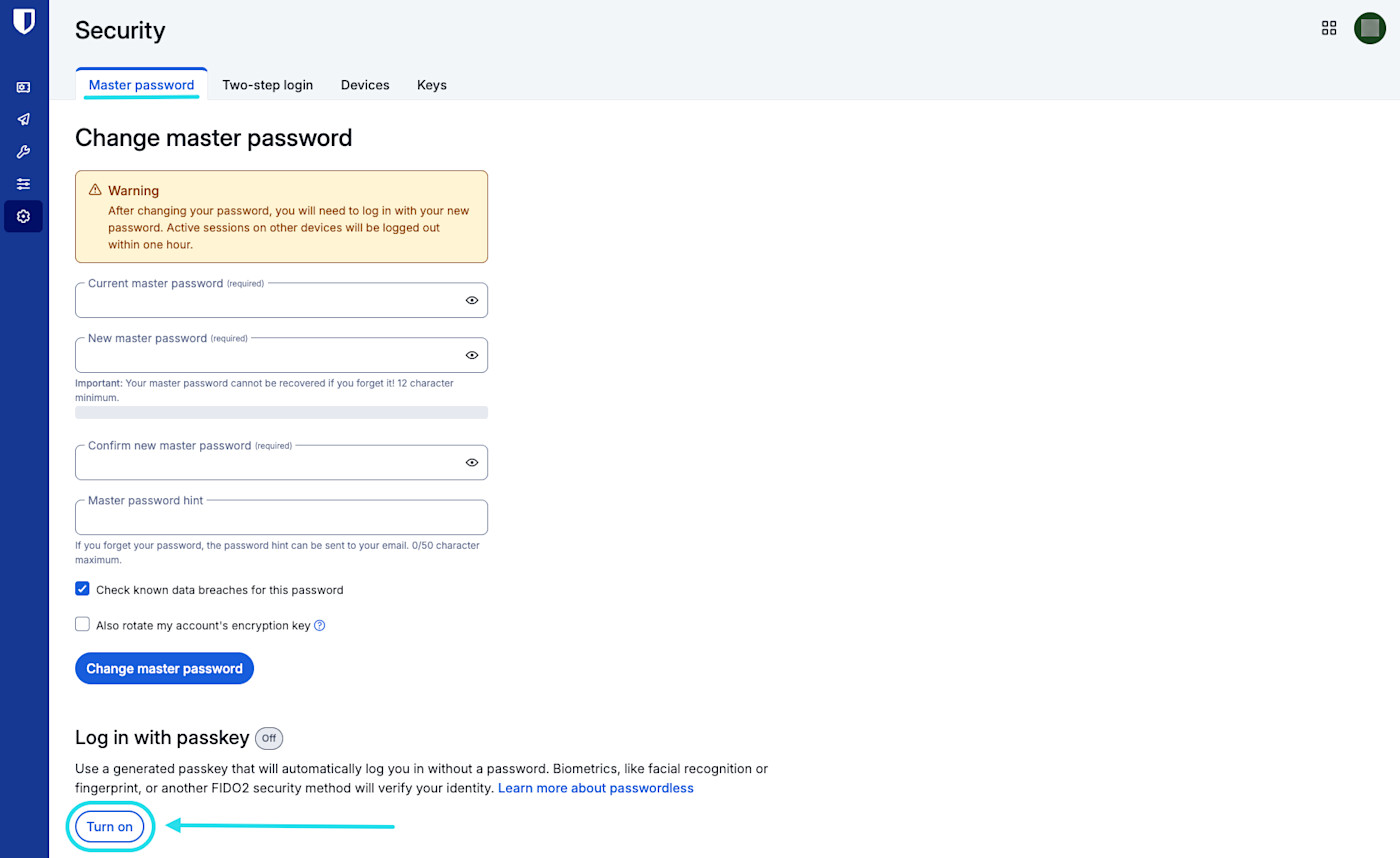The width and height of the screenshot is (1400, 858).
Task: Open the passwordless learn more link
Action: (595, 788)
